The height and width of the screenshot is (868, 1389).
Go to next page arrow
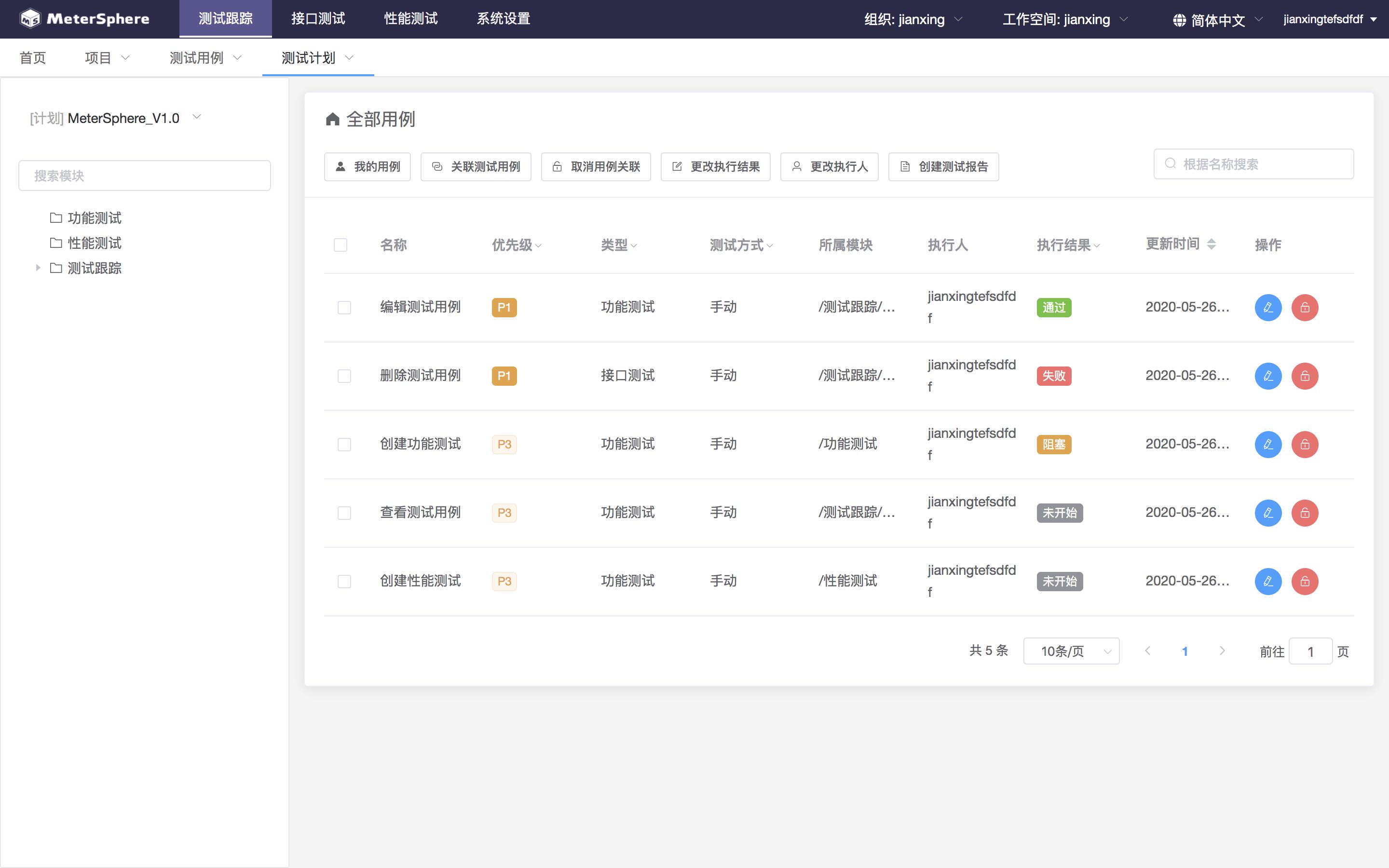pos(1222,651)
